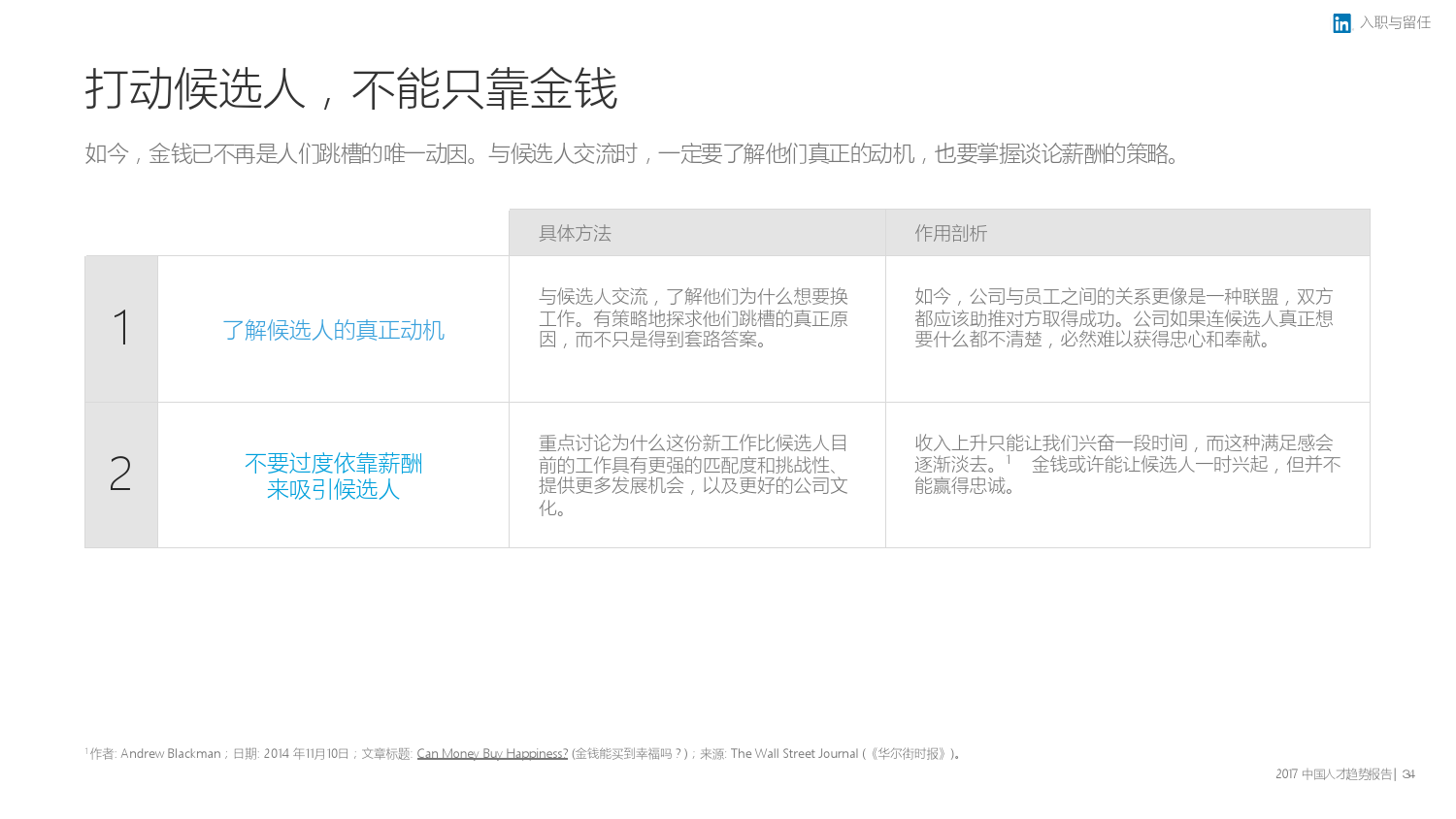Screen dimensions: 1456x819
Task: Click the blue heading 了解候选人的真正动机
Action: [333, 330]
